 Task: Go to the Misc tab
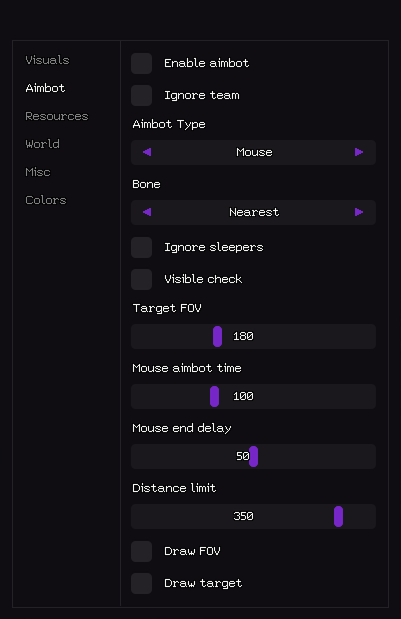click(38, 172)
